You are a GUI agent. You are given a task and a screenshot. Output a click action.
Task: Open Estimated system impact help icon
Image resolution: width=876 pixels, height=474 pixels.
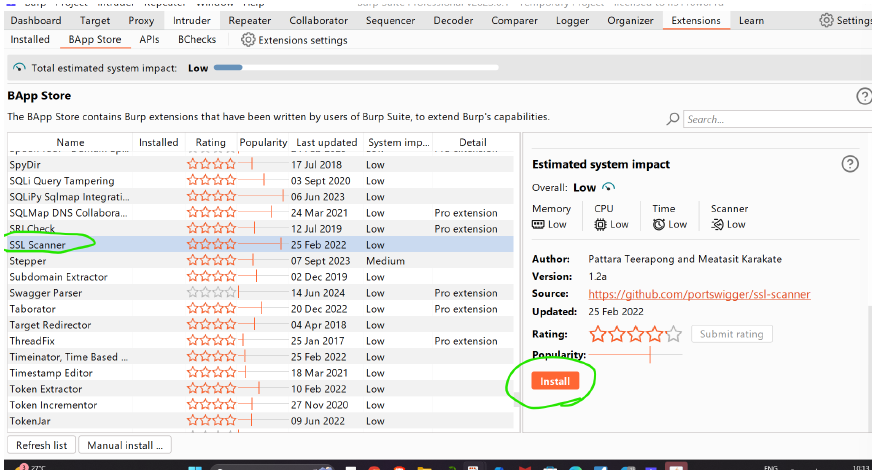(x=850, y=164)
